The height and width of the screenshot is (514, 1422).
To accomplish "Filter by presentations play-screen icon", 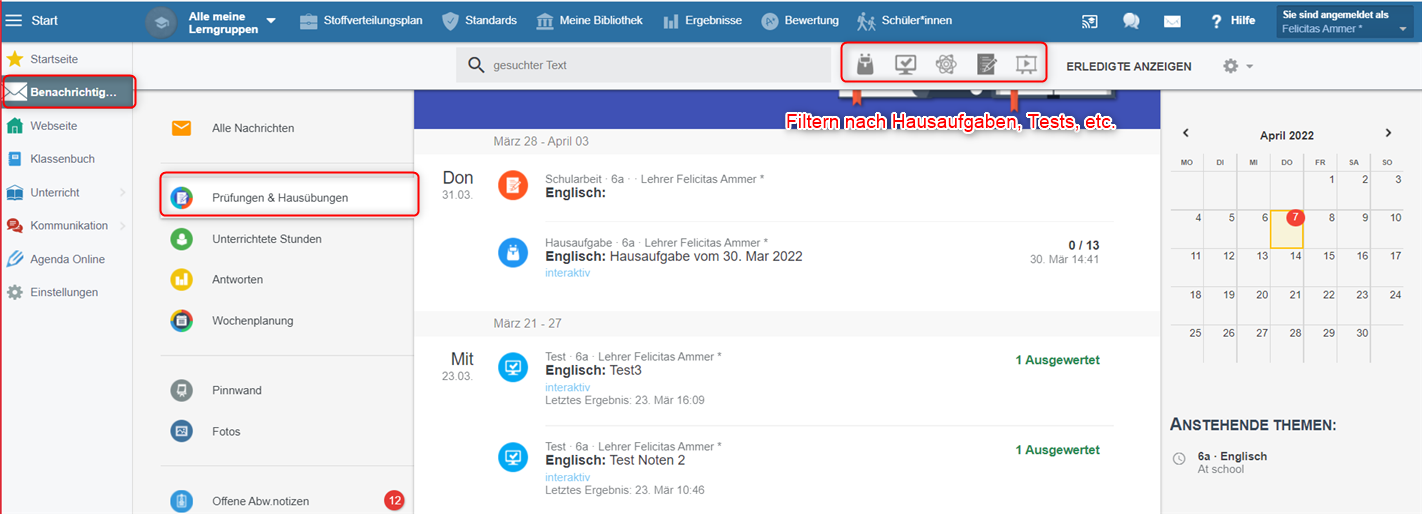I will click(x=1025, y=65).
